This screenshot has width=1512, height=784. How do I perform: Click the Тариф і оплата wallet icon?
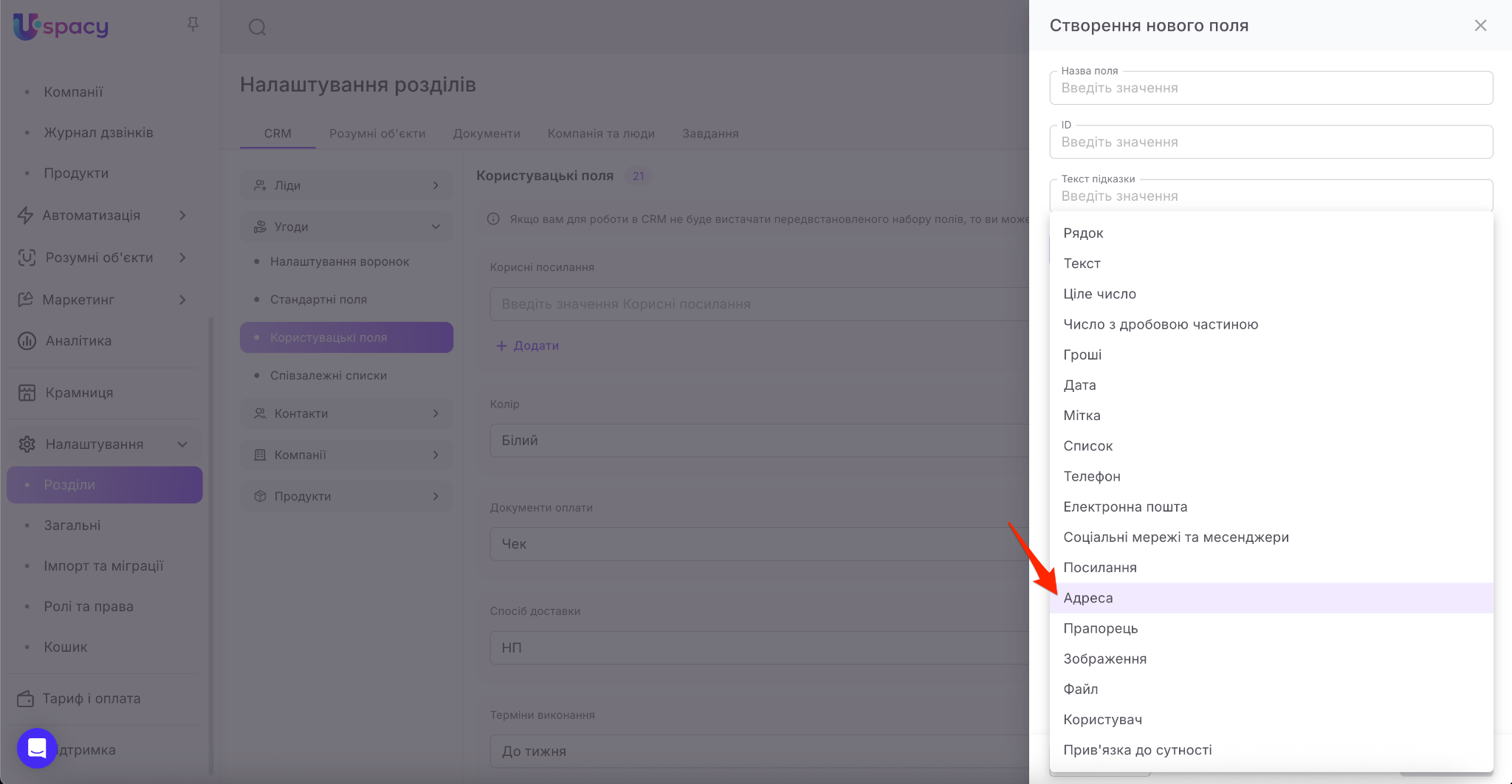click(x=26, y=698)
